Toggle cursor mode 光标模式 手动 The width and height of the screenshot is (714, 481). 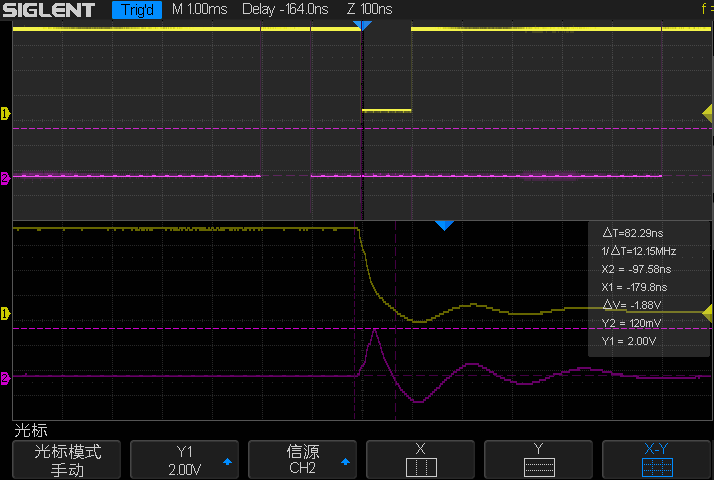(x=66, y=460)
